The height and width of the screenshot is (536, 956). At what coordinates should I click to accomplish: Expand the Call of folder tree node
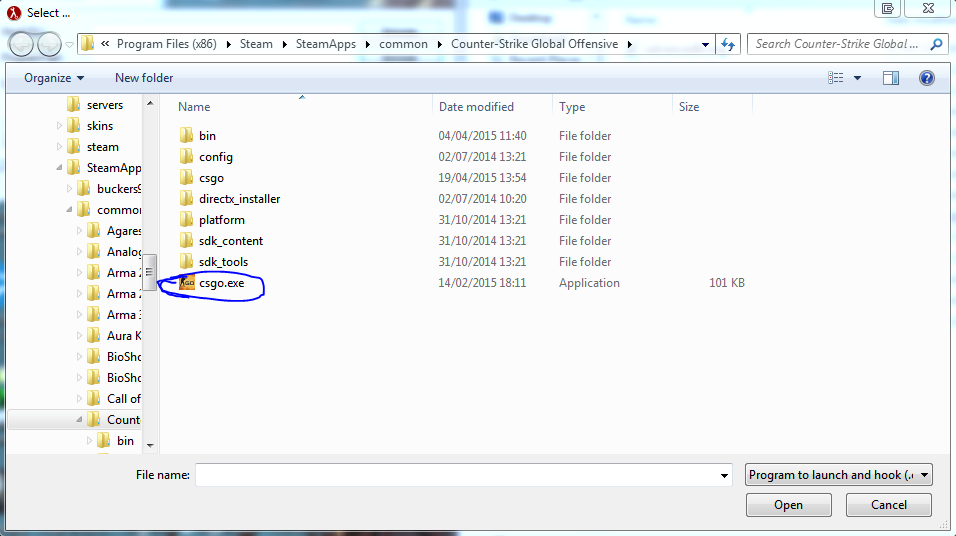pyautogui.click(x=79, y=398)
